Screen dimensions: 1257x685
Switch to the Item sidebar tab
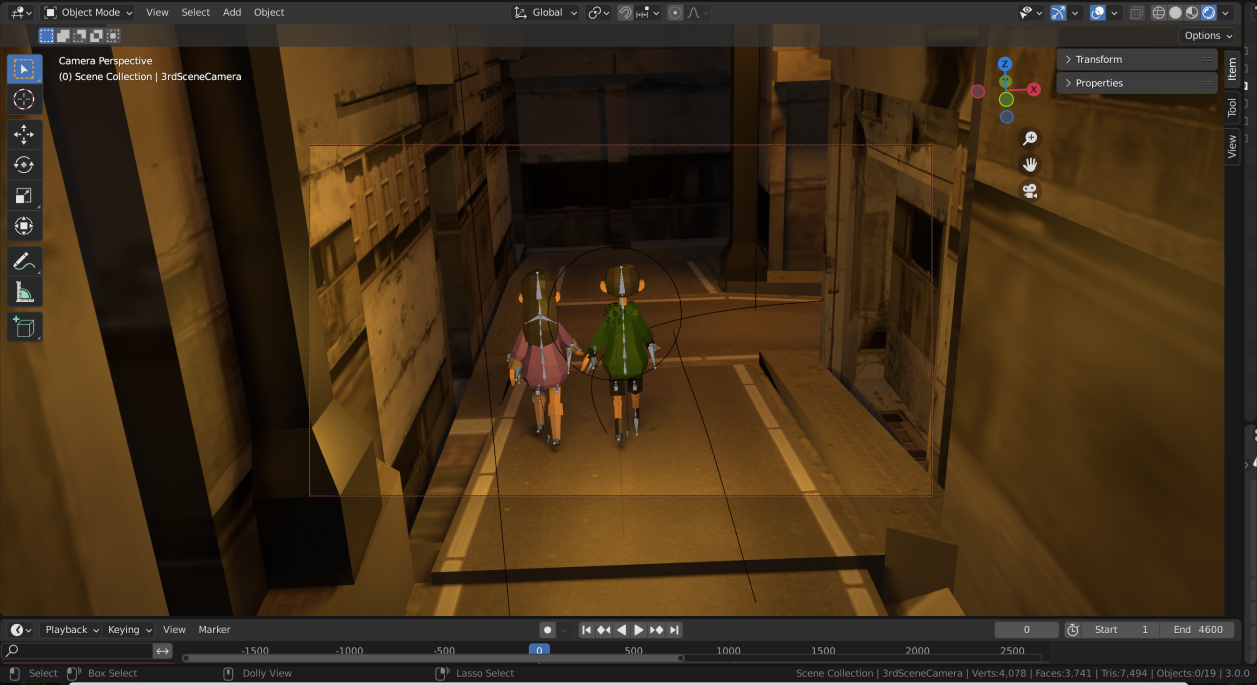1232,68
